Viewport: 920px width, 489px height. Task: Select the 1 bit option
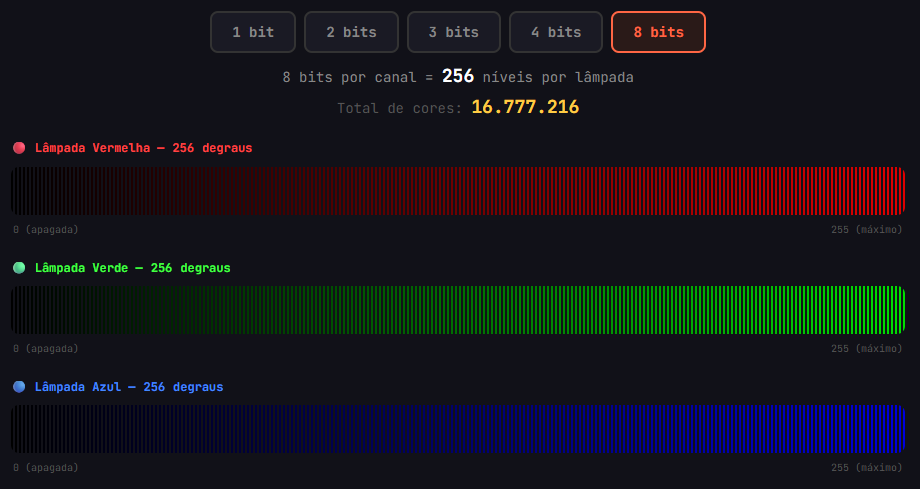click(253, 32)
